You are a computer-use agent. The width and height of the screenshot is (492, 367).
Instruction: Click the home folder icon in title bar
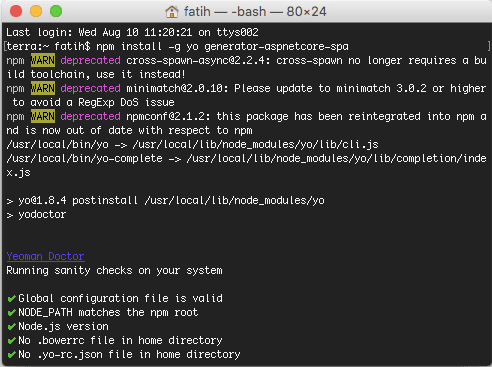tap(172, 12)
